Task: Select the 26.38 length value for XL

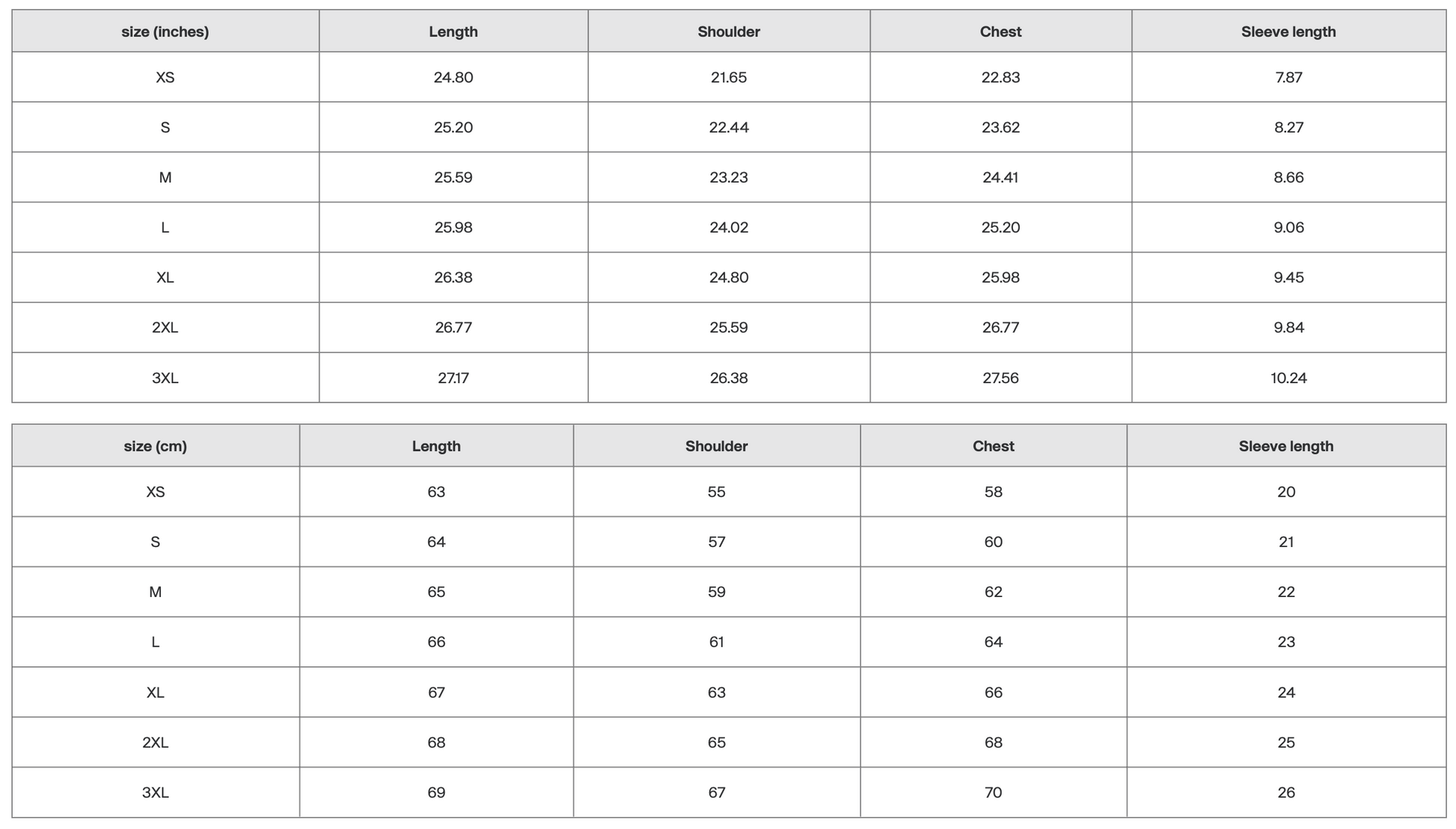Action: 453,278
